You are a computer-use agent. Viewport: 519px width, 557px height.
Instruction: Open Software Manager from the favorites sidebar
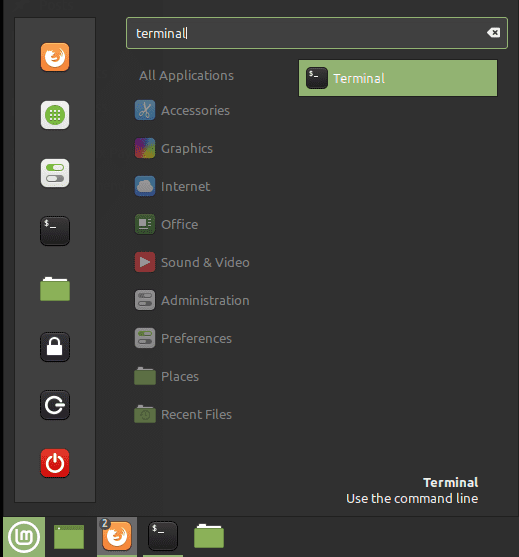coord(55,115)
